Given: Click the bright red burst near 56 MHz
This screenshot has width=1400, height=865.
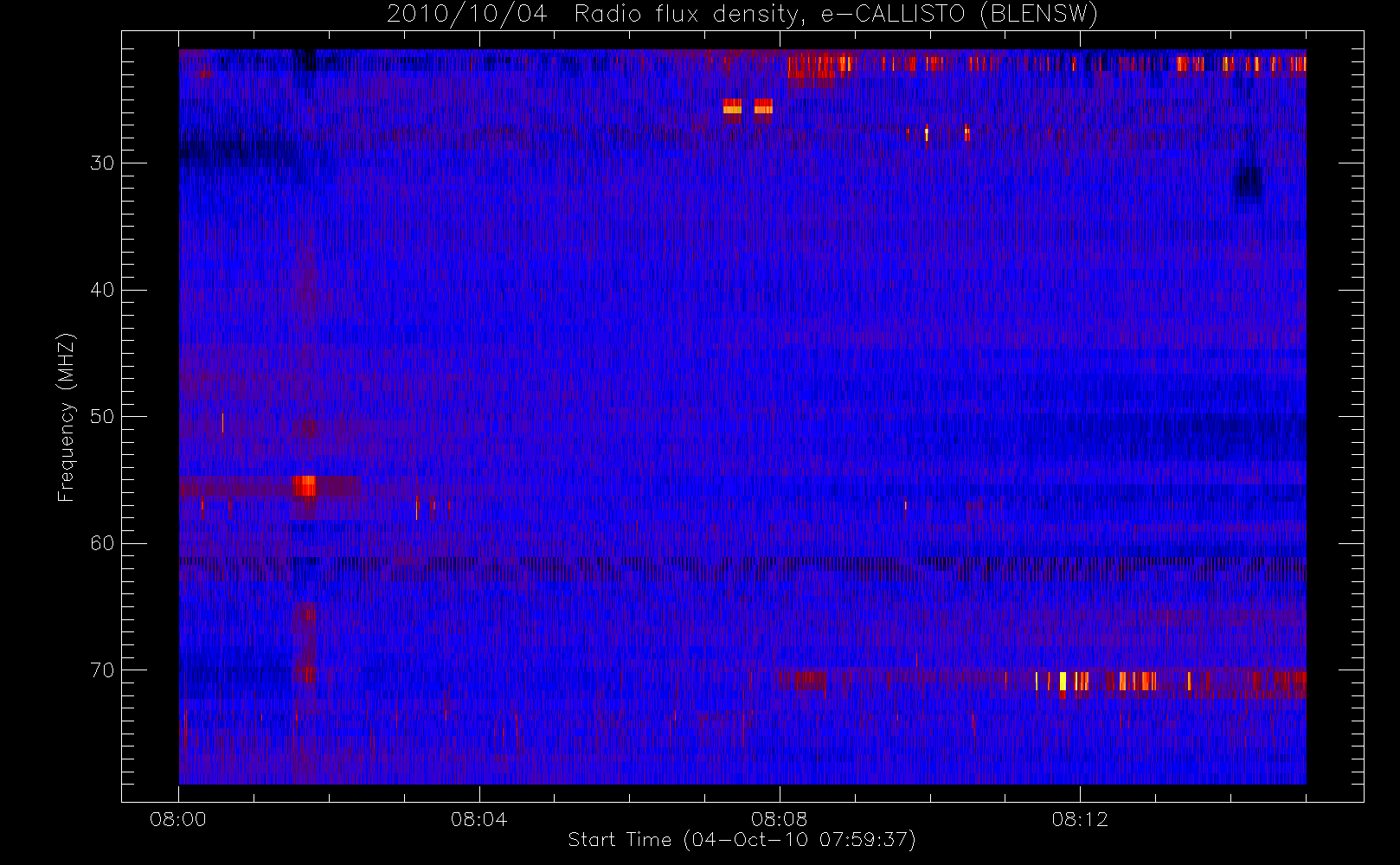Looking at the screenshot, I should point(304,486).
